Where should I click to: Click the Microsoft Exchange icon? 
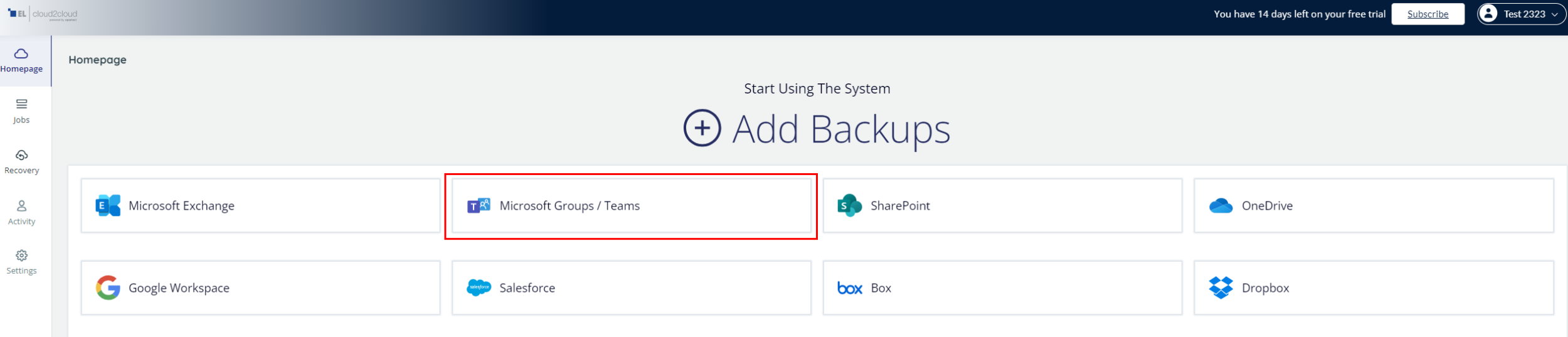click(108, 206)
